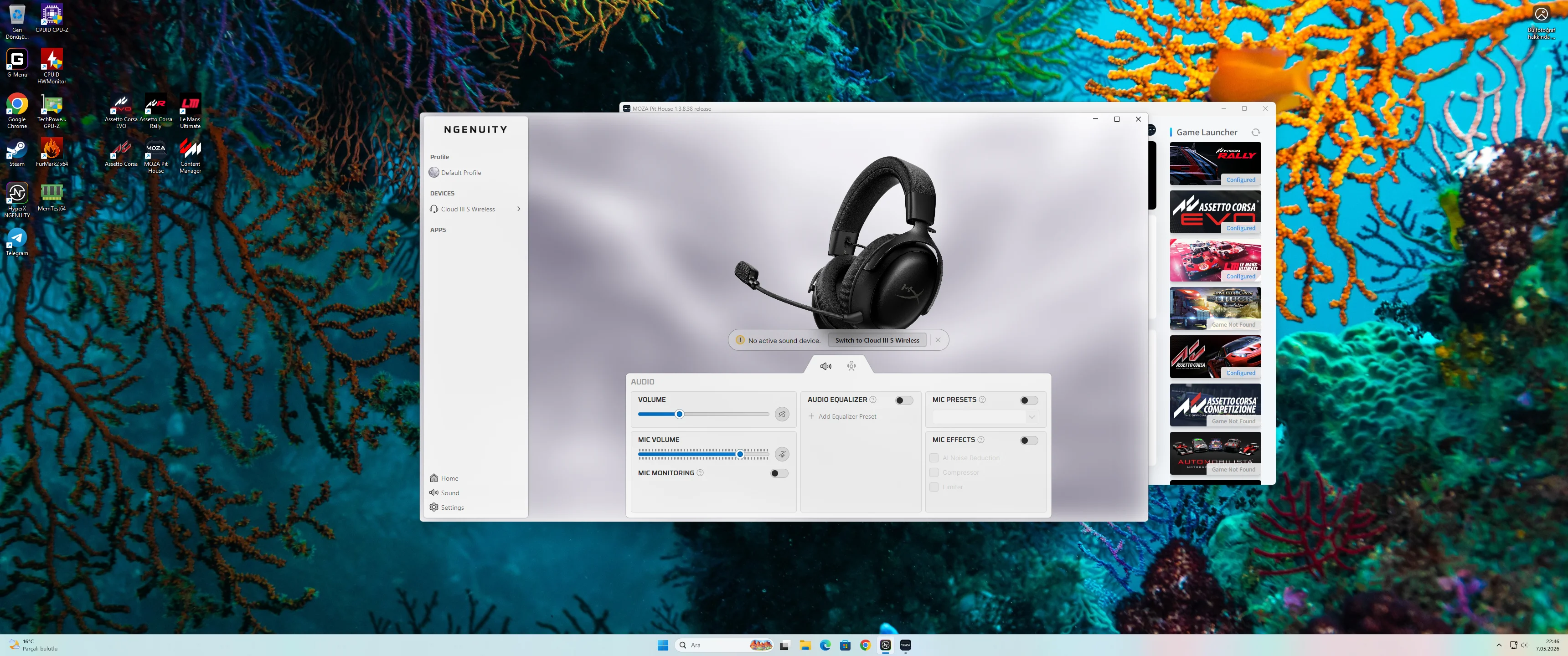This screenshot has width=1568, height=656.
Task: Open Microsoft Store from the taskbar
Action: tap(846, 645)
